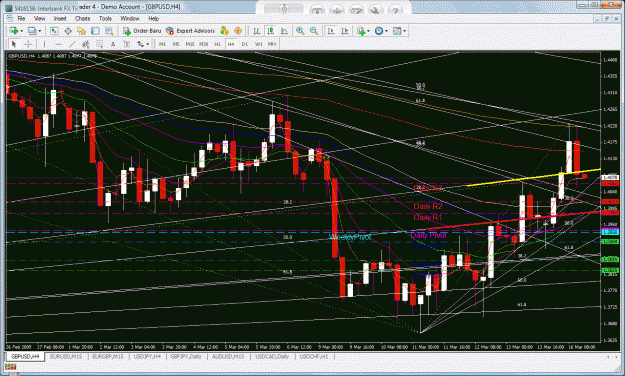
Task: Zoom out of the chart
Action: [x=314, y=31]
